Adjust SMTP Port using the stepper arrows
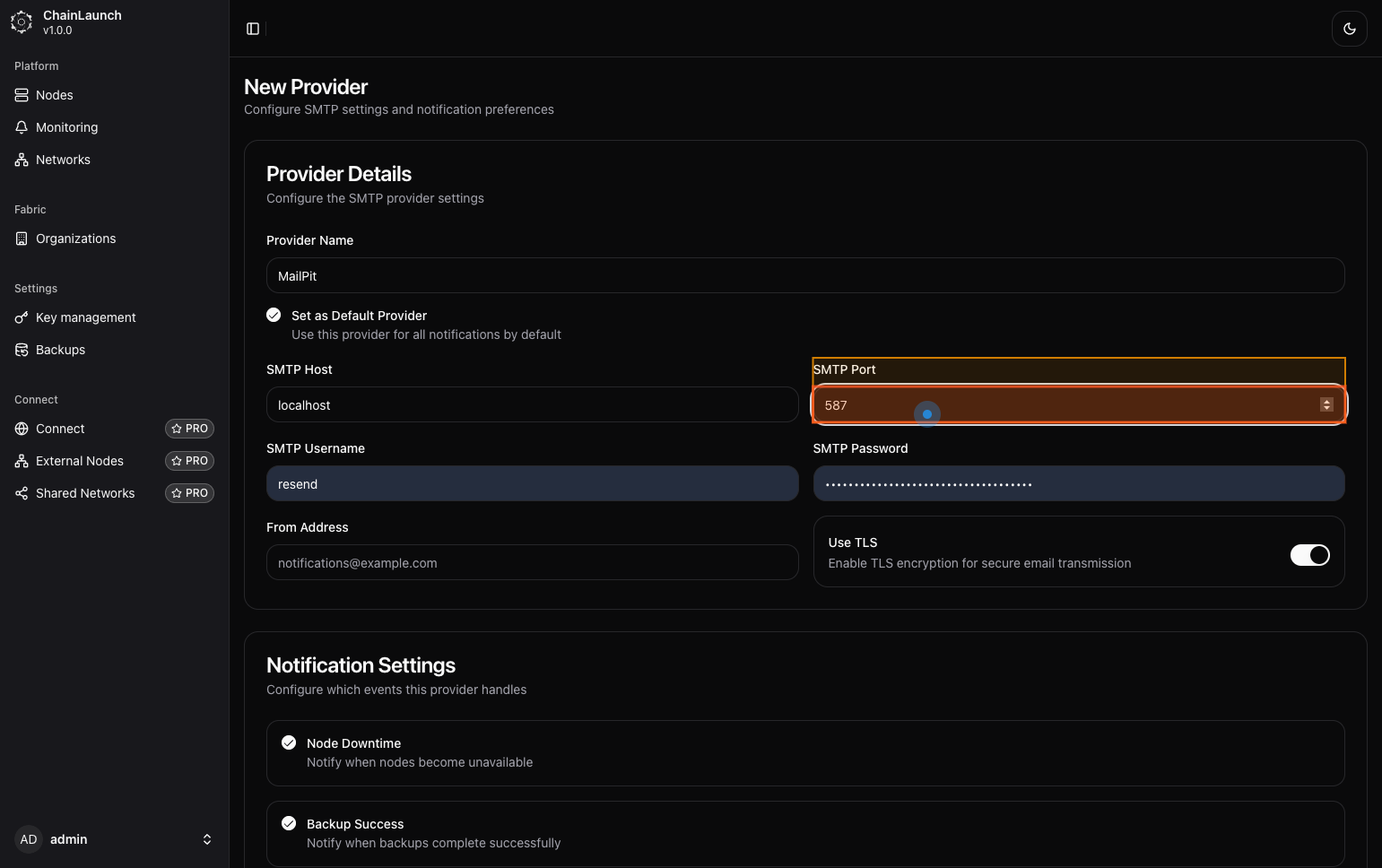 click(1326, 405)
